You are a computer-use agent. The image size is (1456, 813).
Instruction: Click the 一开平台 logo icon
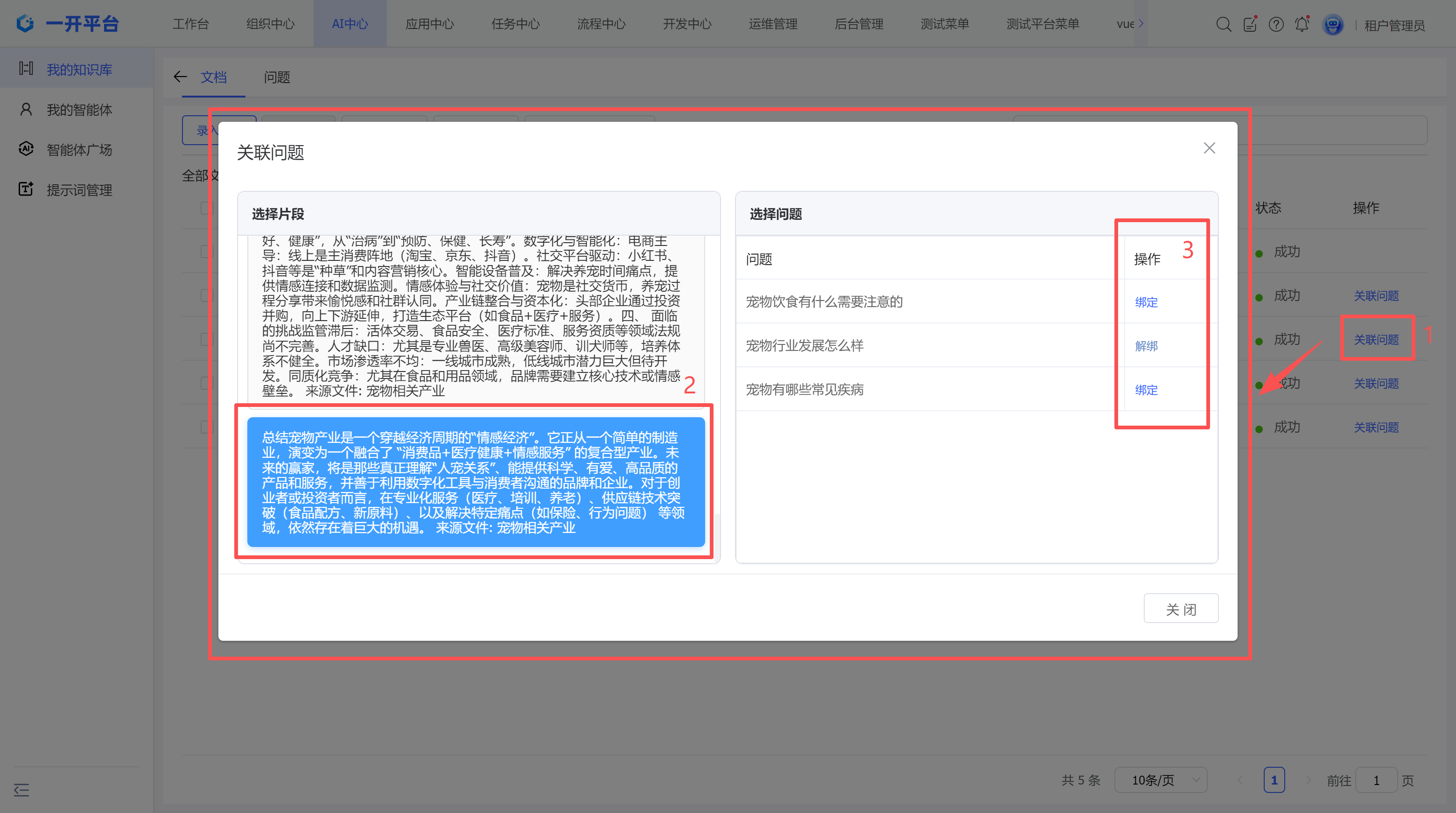point(26,23)
